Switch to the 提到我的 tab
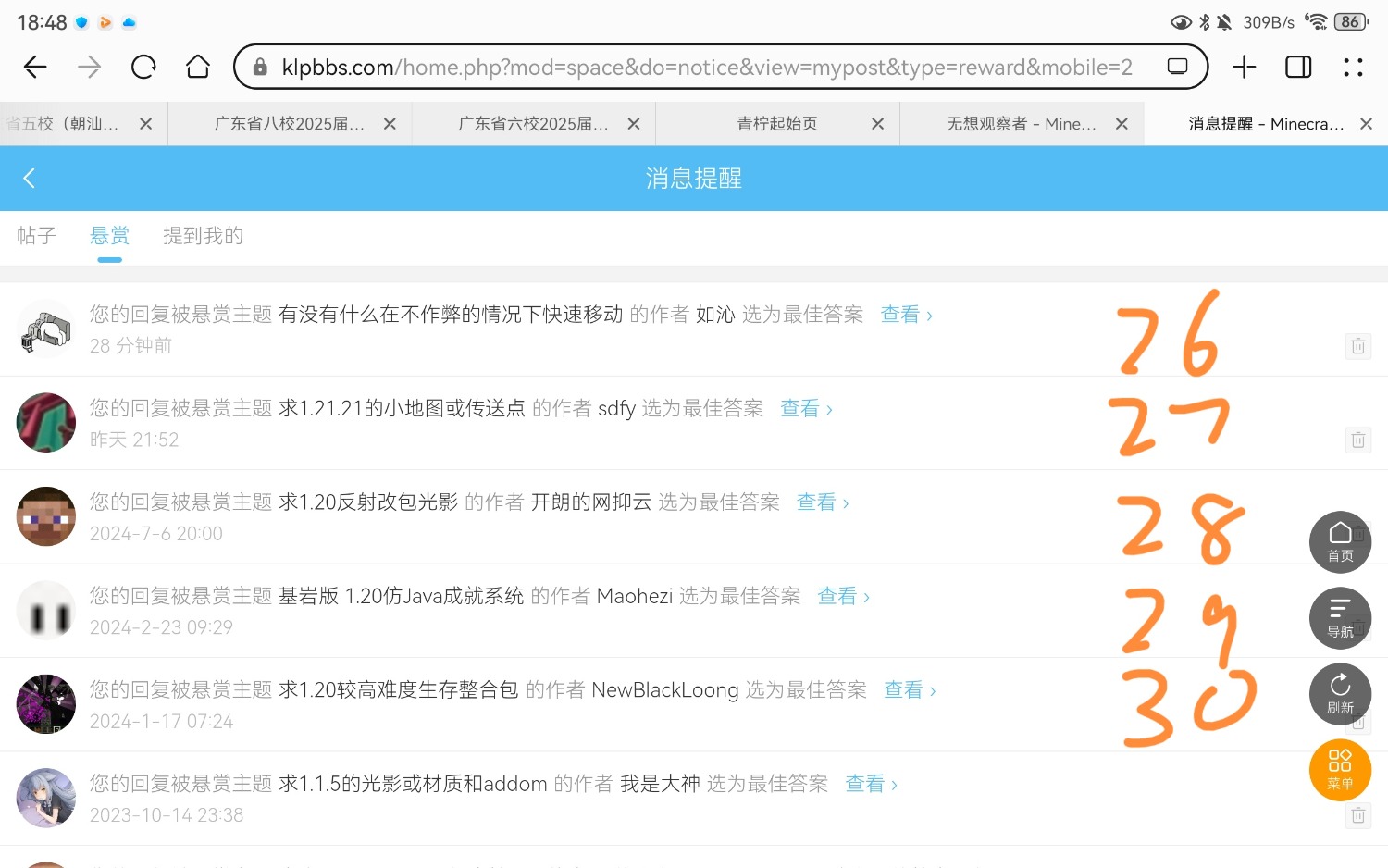 coord(203,236)
